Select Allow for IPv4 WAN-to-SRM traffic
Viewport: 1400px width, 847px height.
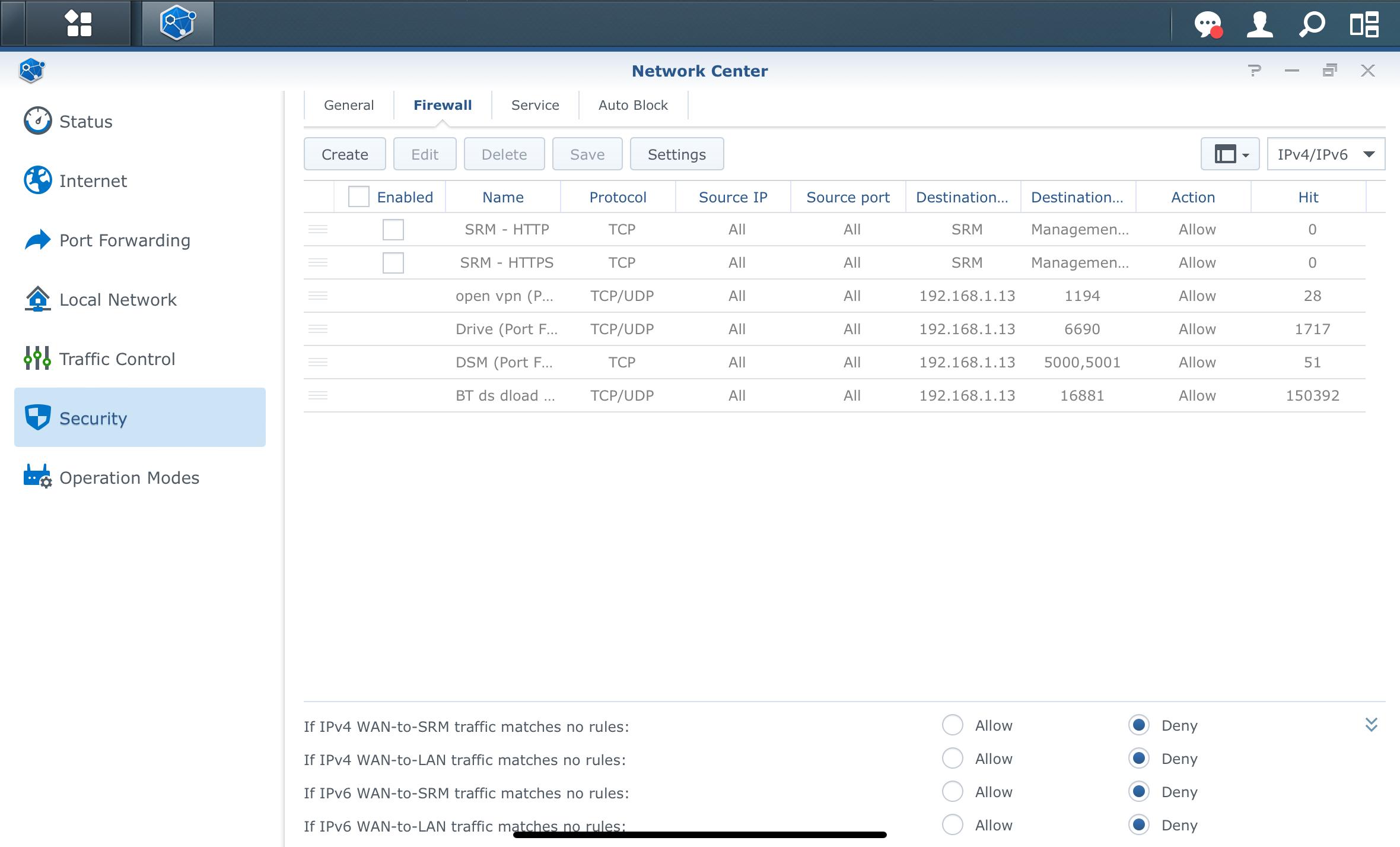953,725
